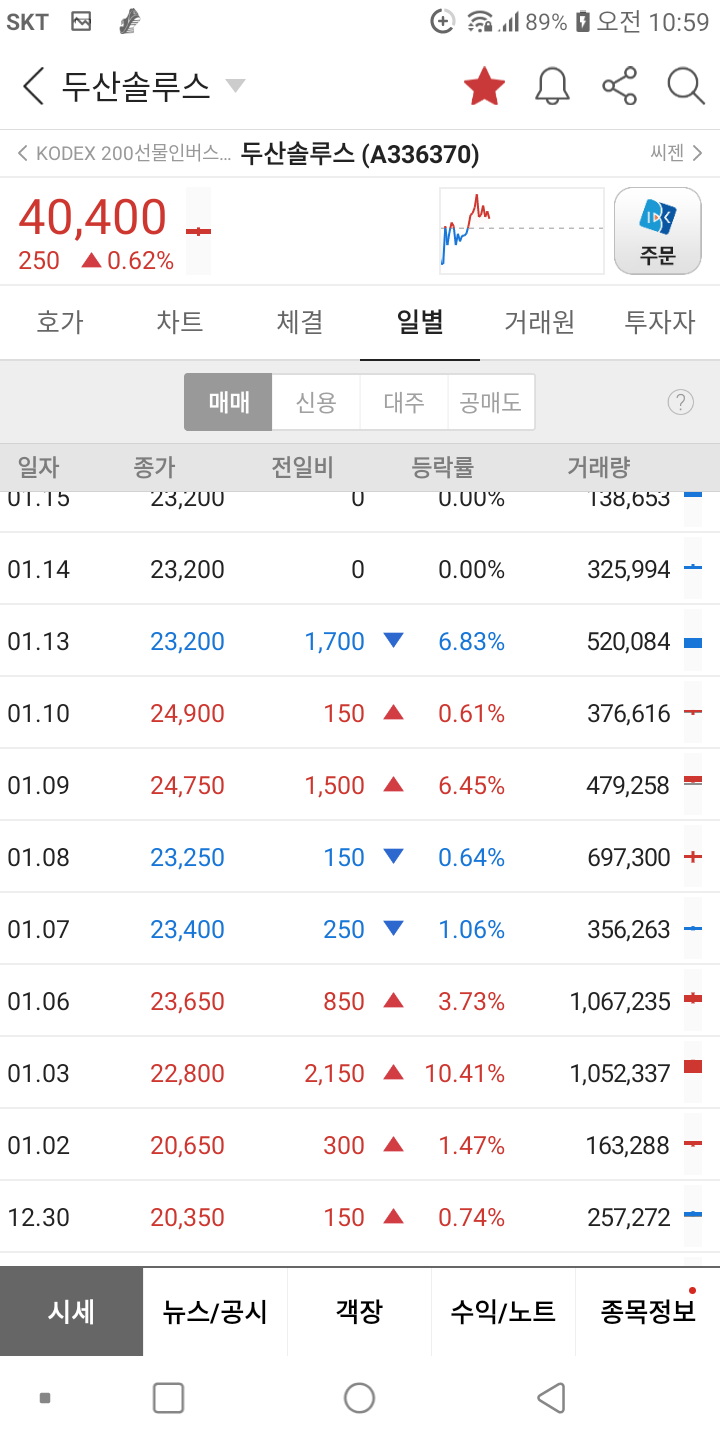
Task: Open the 객장 bottom tab
Action: (x=360, y=1311)
